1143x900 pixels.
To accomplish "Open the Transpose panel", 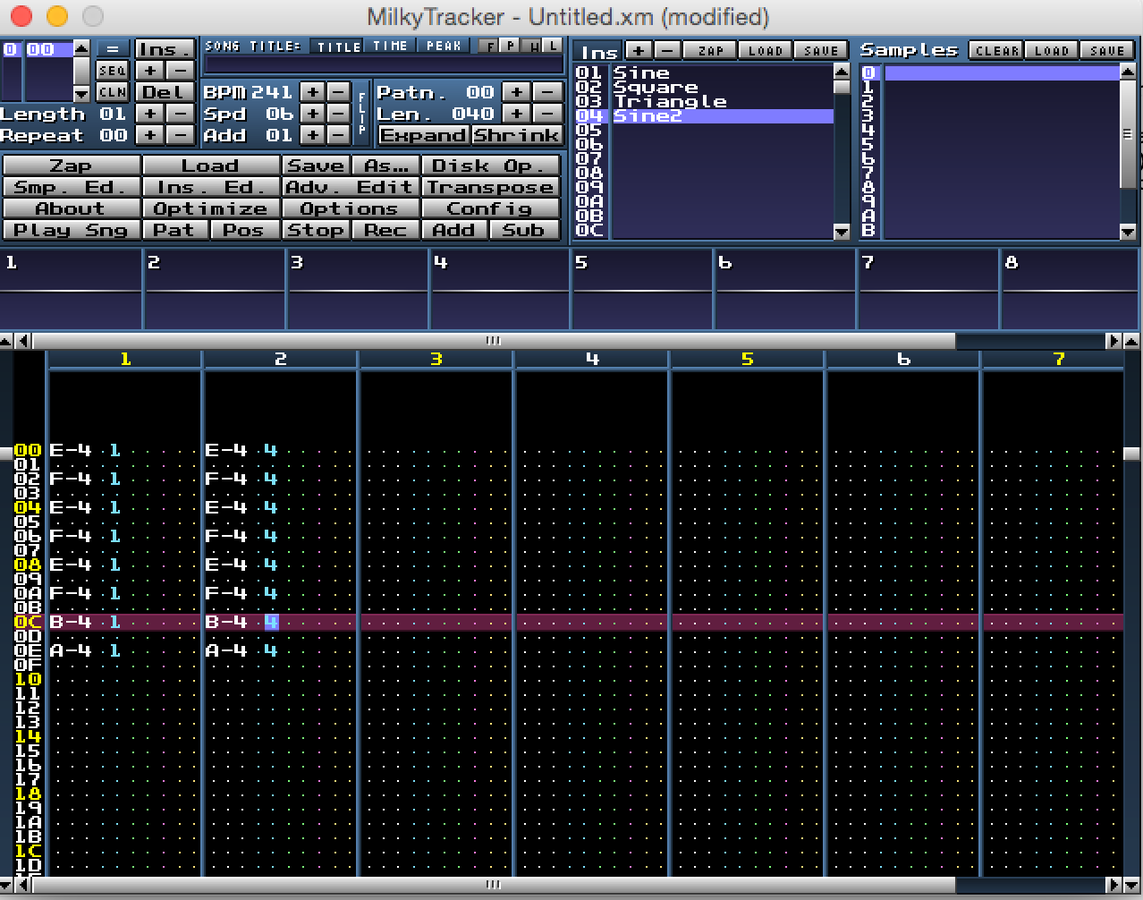I will coord(491,187).
